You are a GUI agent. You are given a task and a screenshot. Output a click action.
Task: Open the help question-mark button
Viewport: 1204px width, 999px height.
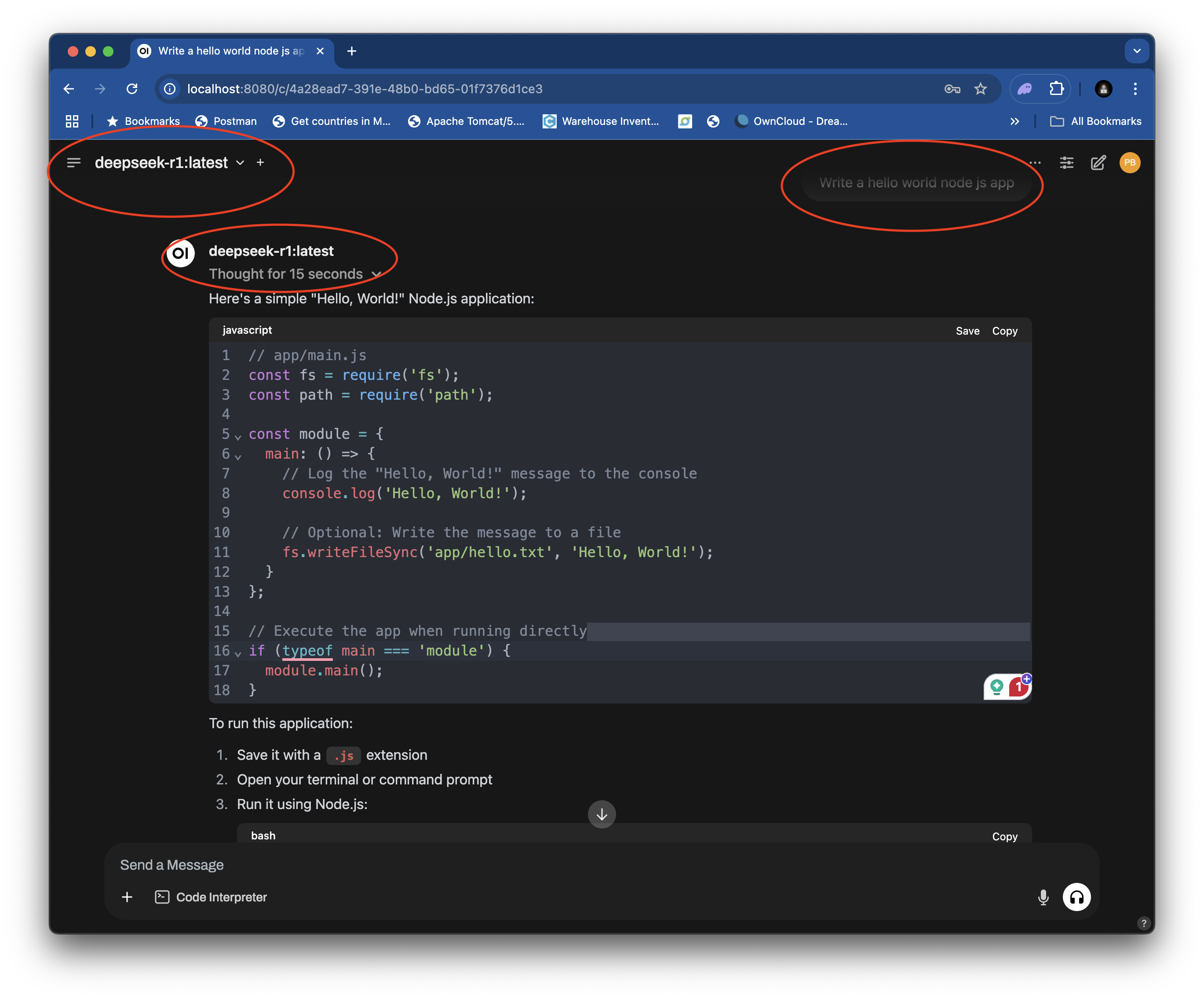(1143, 923)
